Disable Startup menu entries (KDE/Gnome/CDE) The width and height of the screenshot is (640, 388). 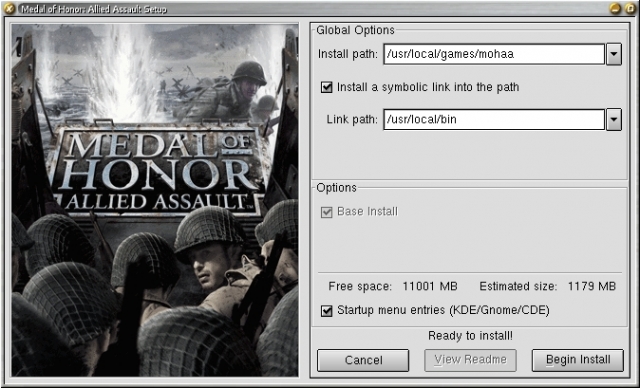(x=327, y=310)
